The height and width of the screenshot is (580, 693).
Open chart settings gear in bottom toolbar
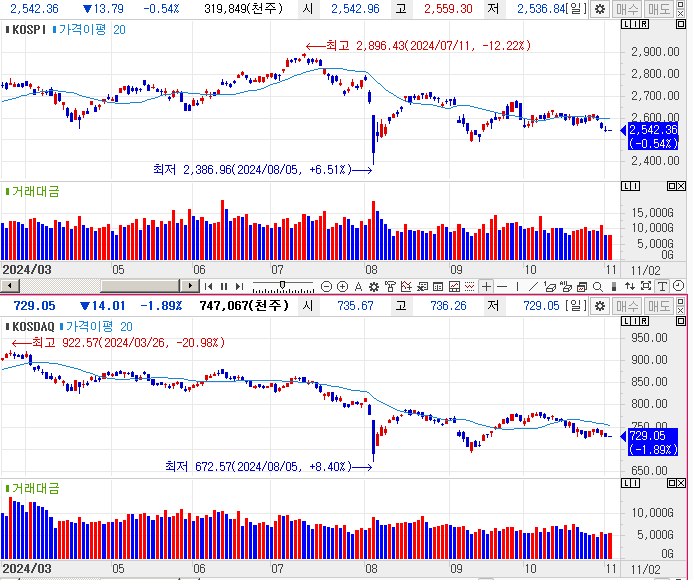(374, 286)
